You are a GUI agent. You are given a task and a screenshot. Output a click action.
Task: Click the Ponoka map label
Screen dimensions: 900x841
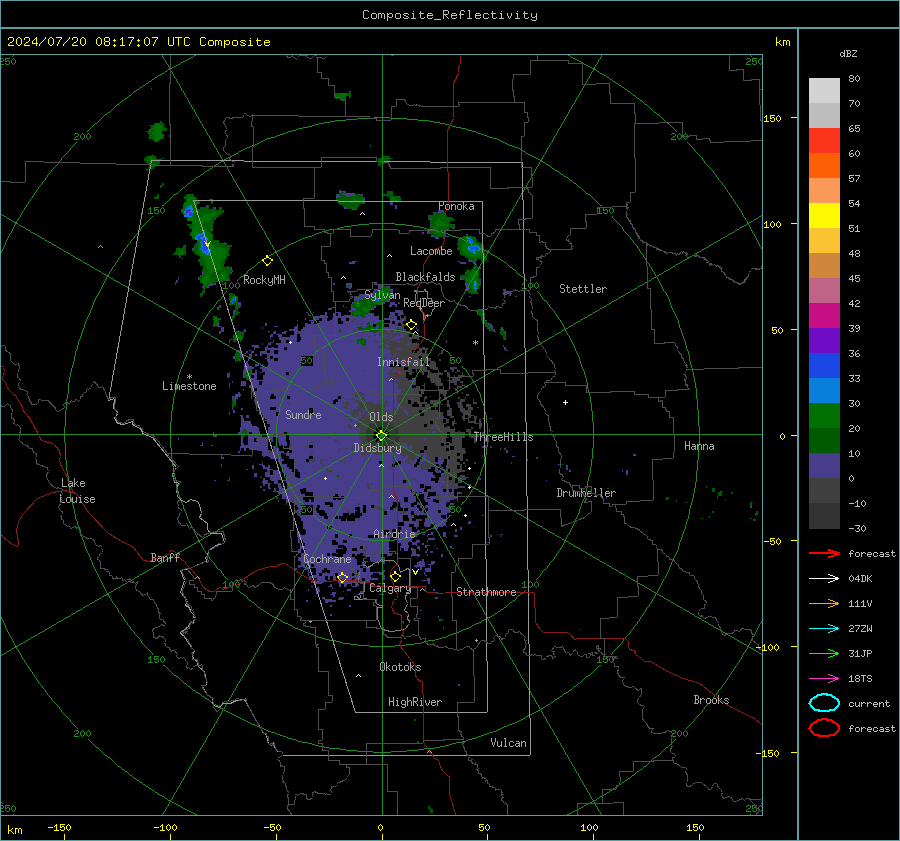[x=456, y=206]
